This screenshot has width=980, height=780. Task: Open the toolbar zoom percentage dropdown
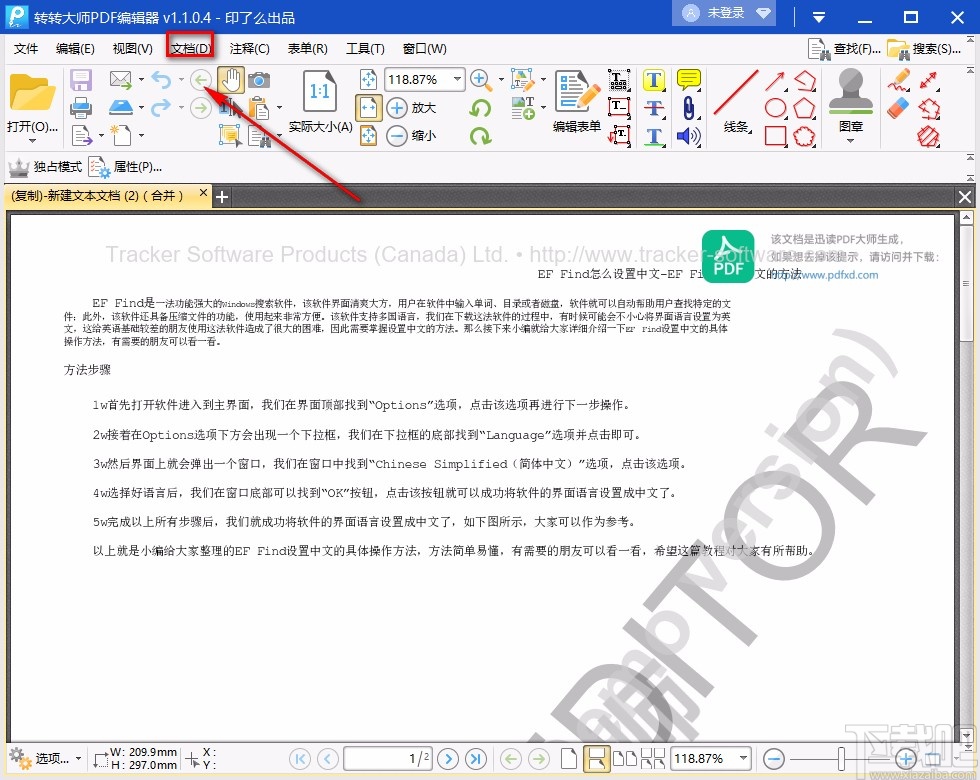(x=458, y=79)
